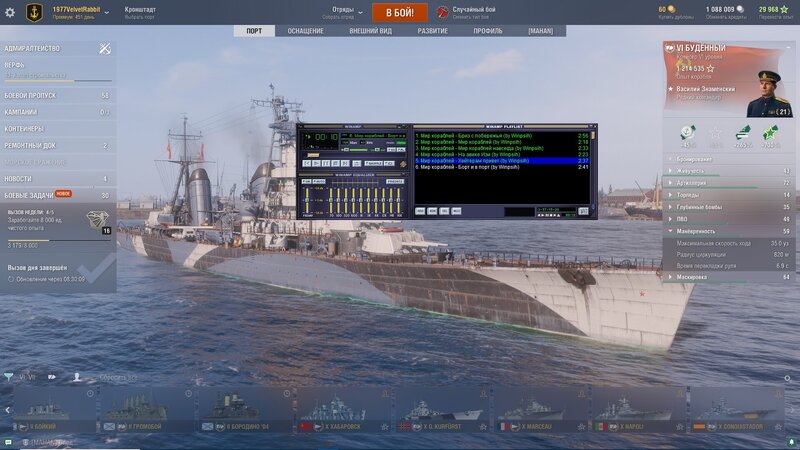Screen dimensions: 800x450
Task: Select playlist track 6 Борт и в порт
Action: coord(503,167)
